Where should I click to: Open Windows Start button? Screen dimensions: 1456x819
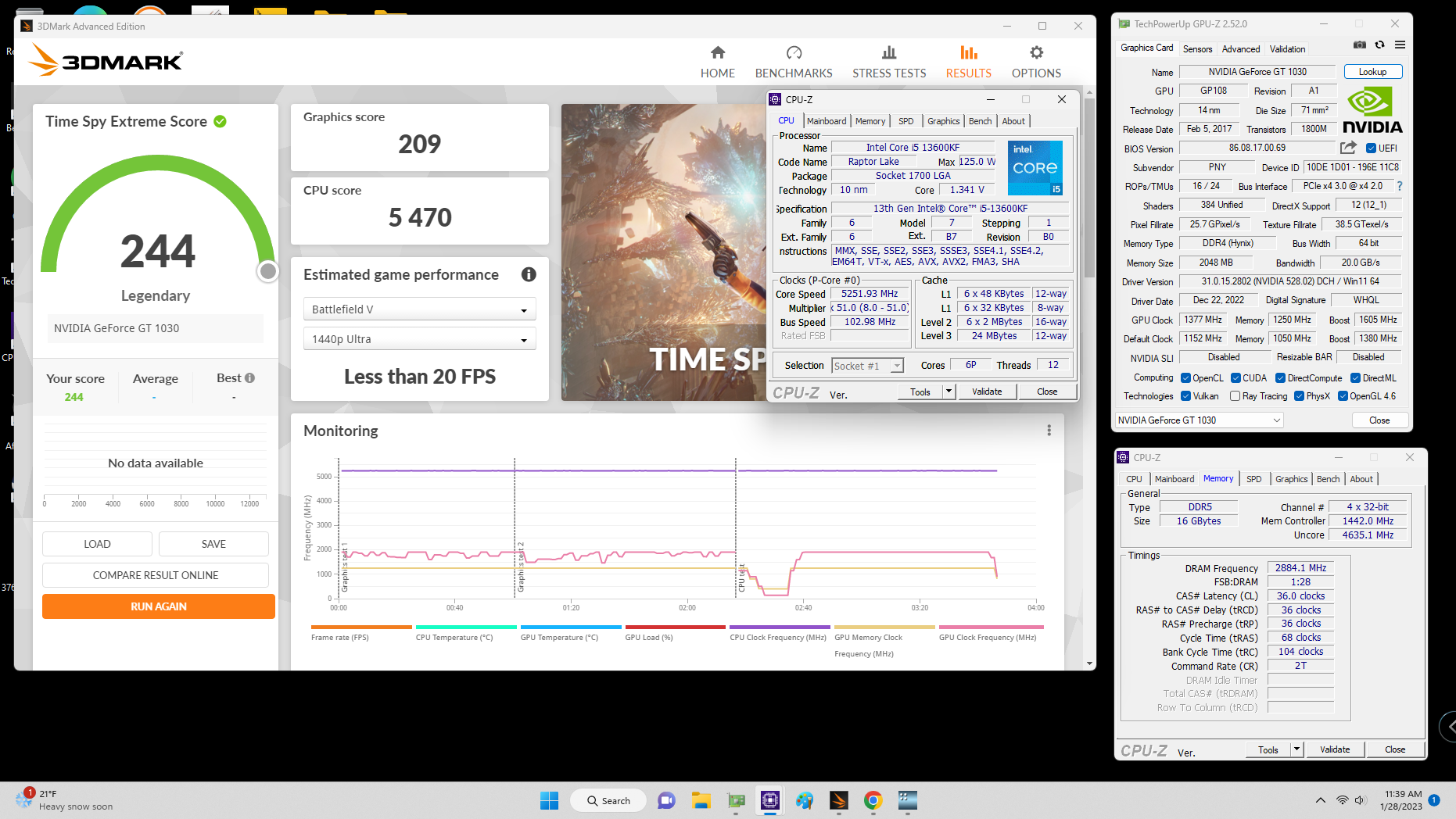(x=549, y=800)
